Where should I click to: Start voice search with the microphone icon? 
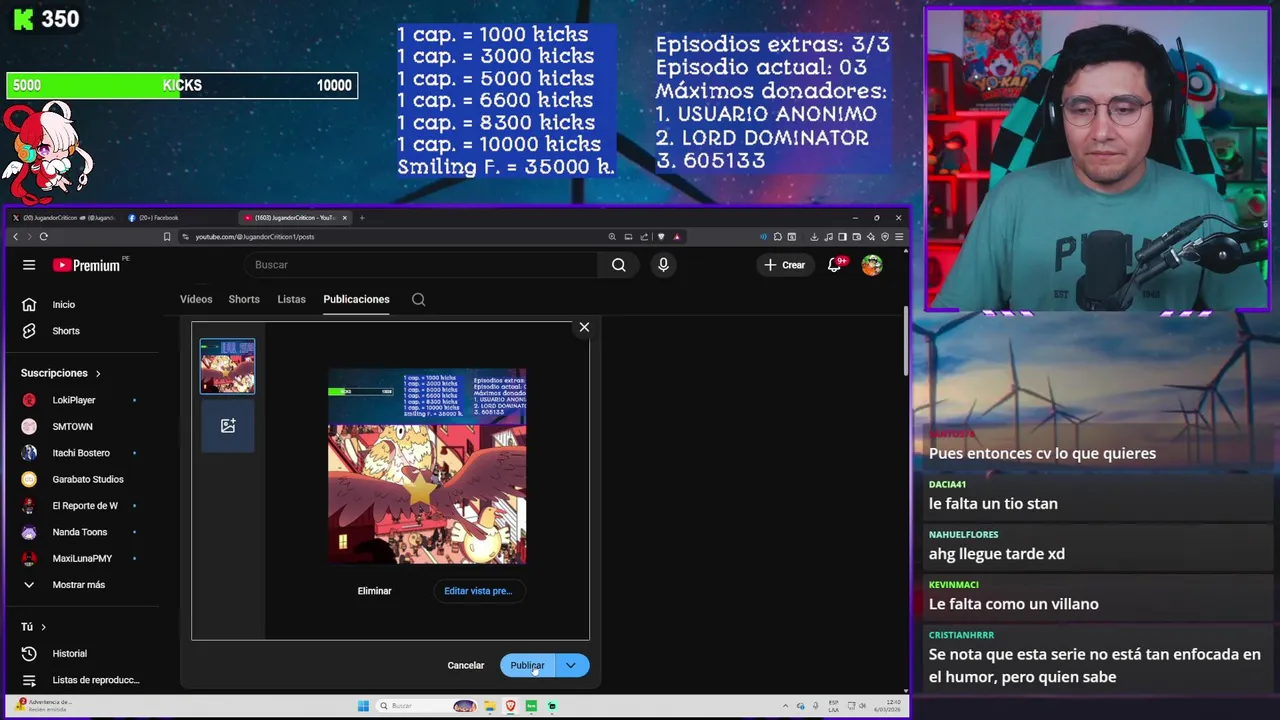663,265
